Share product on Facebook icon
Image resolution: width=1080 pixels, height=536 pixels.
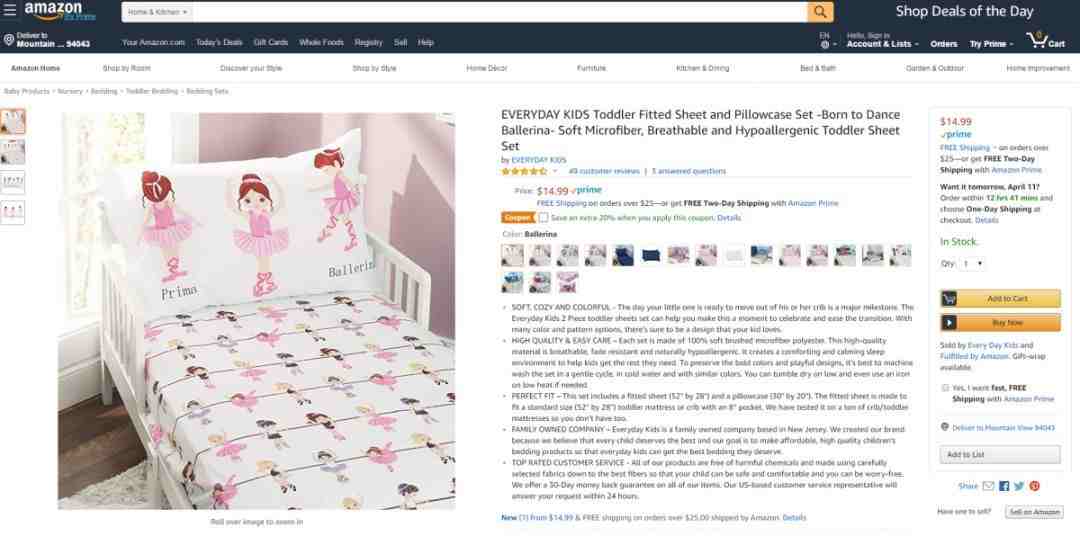tap(1004, 486)
